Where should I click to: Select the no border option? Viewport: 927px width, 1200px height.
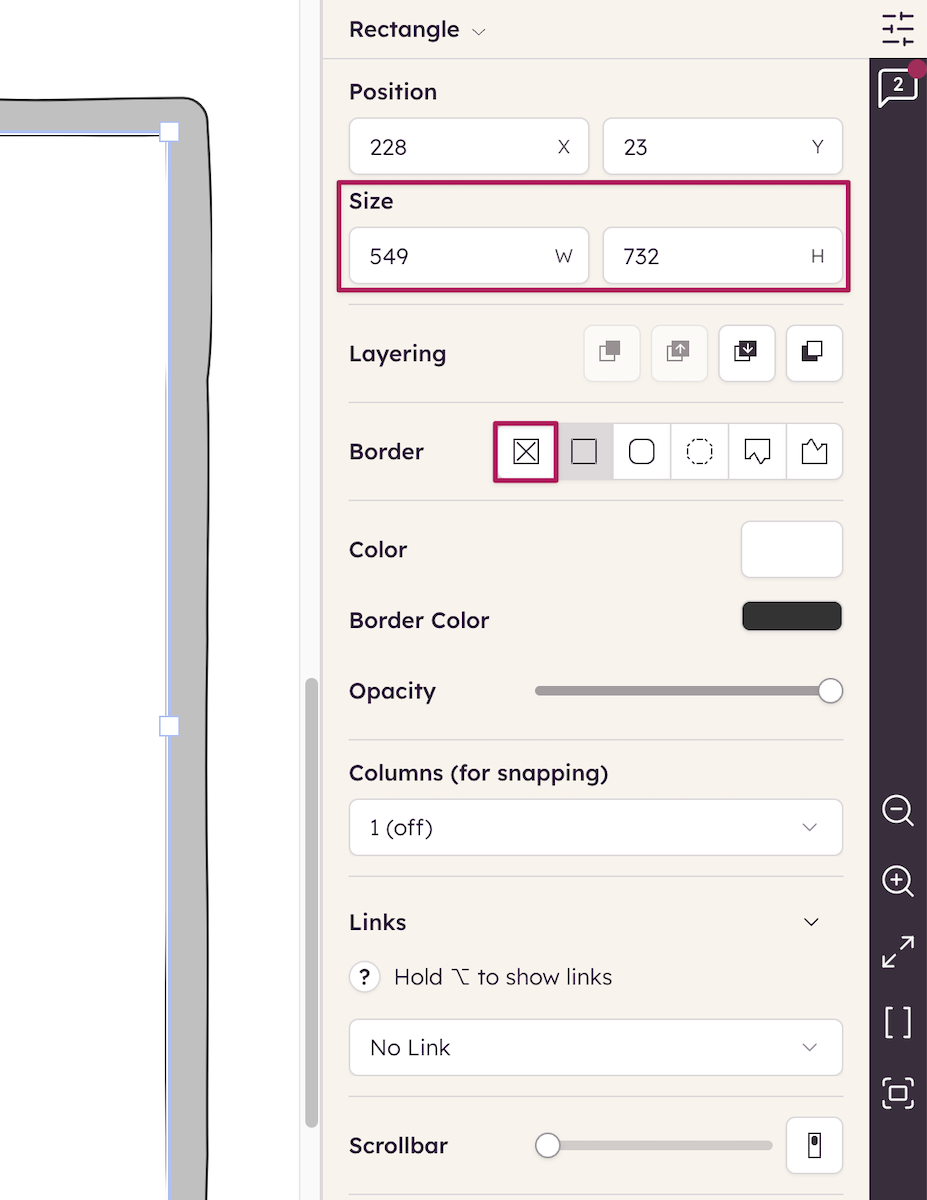526,452
